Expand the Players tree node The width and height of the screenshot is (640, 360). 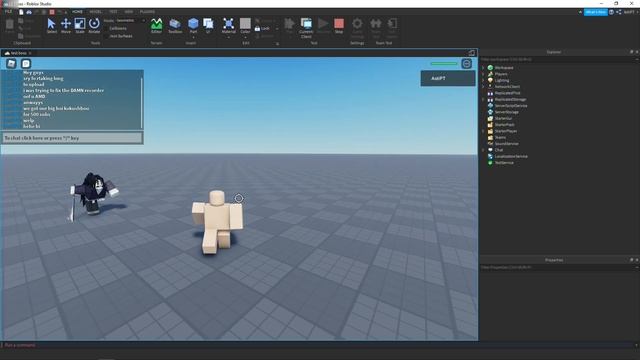tap(483, 74)
